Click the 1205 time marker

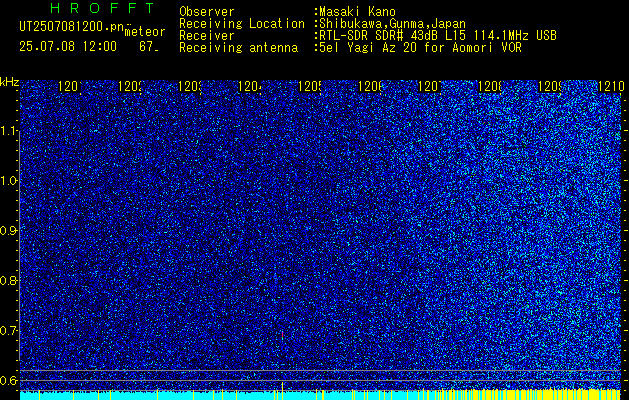click(x=309, y=86)
